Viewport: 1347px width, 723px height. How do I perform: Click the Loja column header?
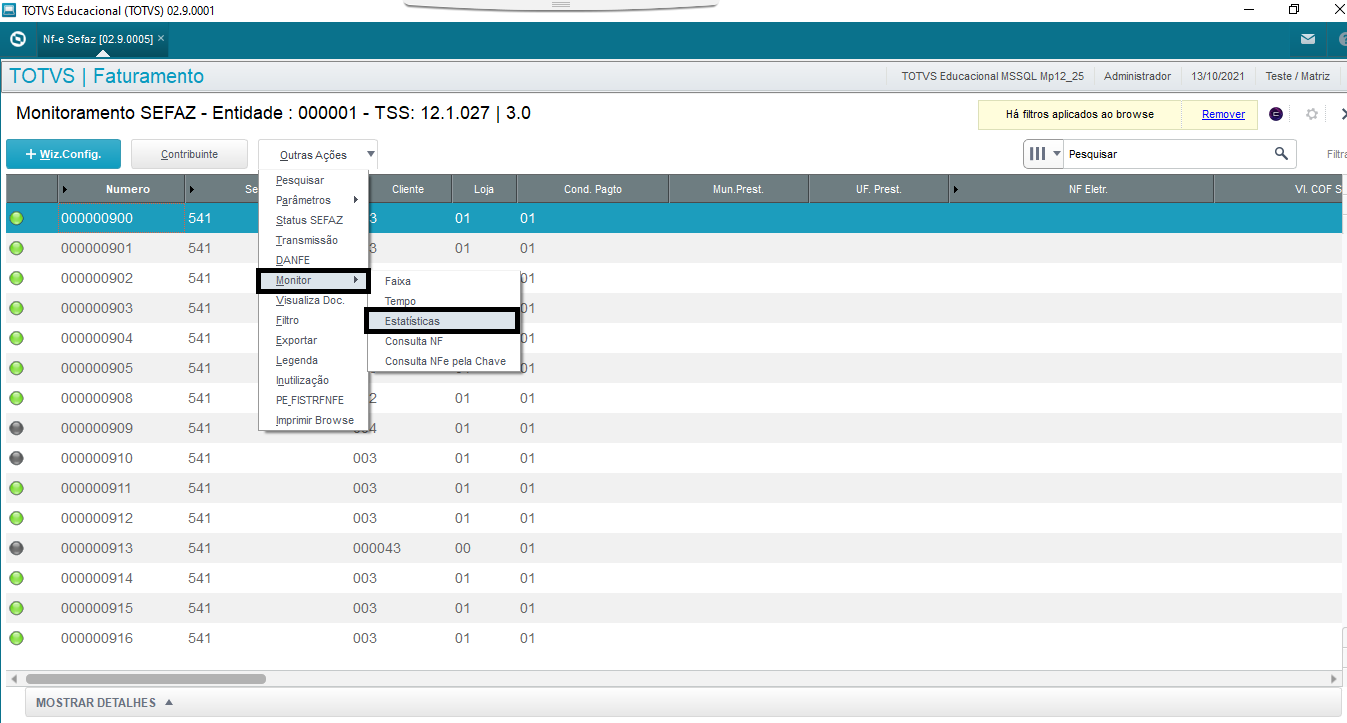click(x=484, y=189)
